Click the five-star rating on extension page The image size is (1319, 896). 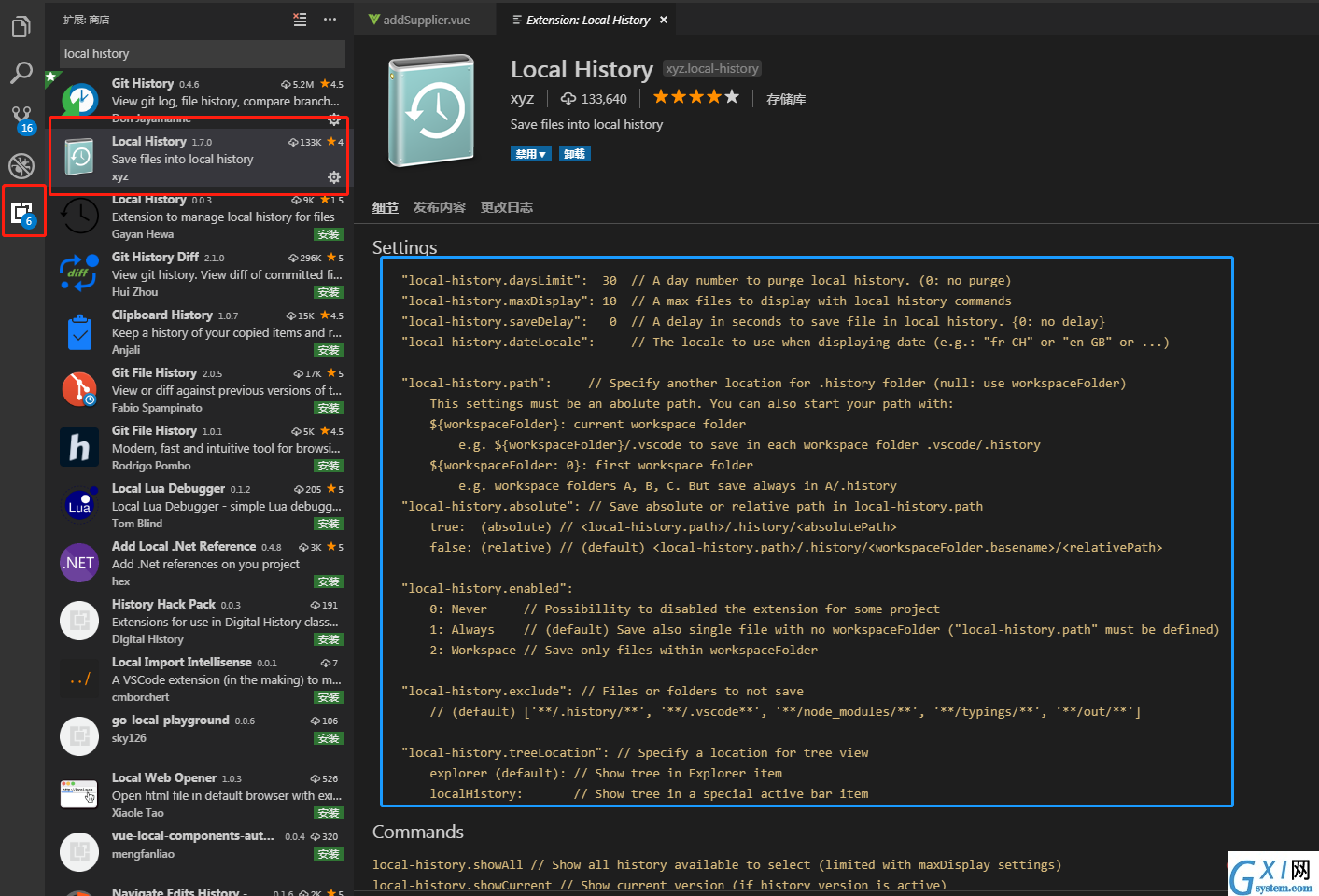pos(695,97)
